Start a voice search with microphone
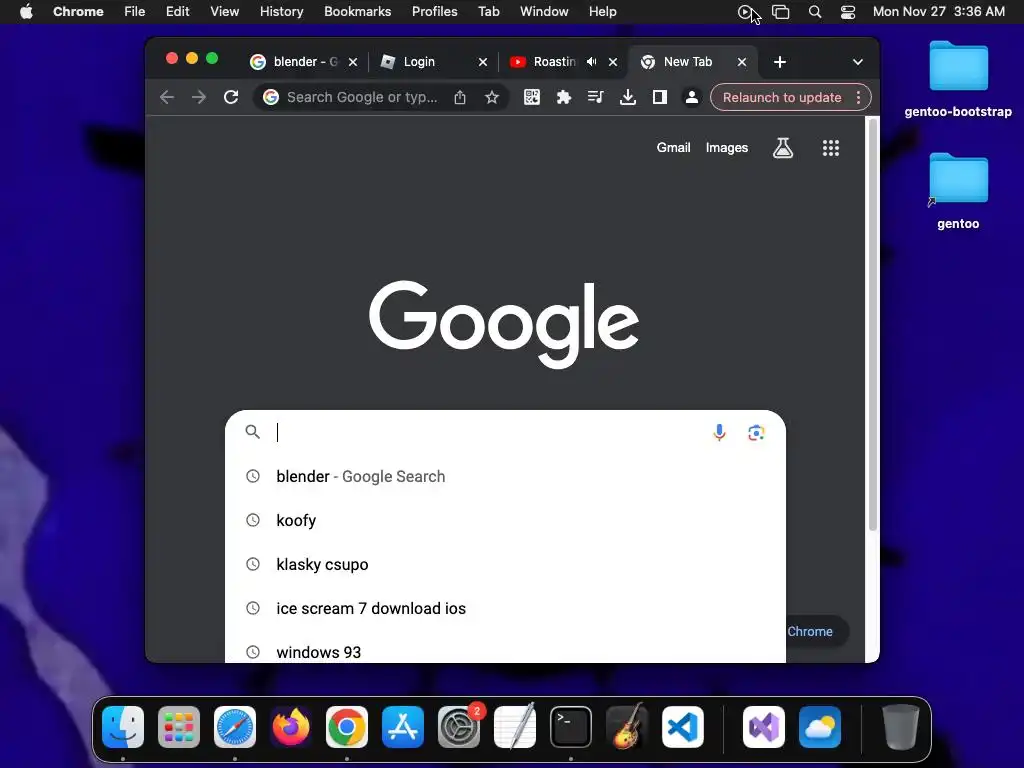This screenshot has width=1024, height=768. point(719,432)
